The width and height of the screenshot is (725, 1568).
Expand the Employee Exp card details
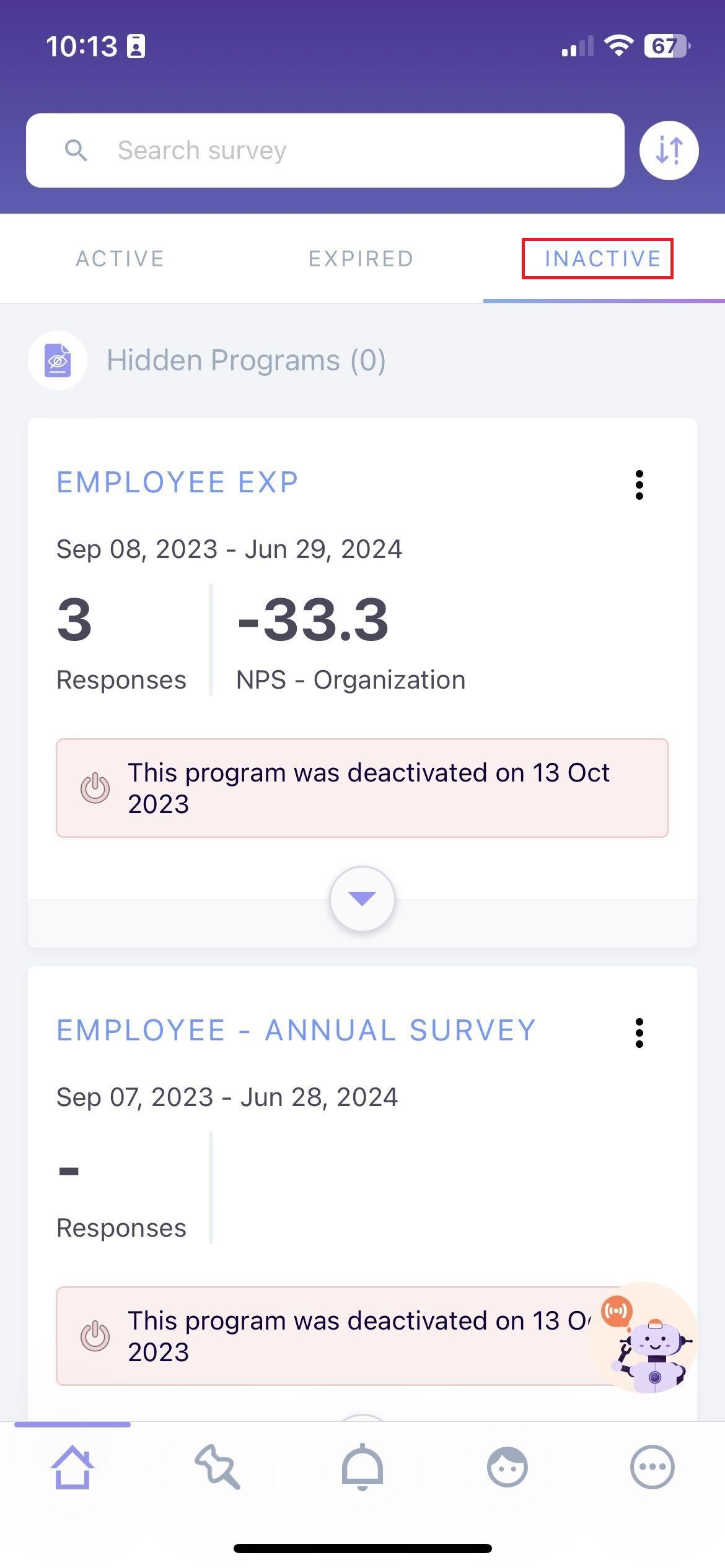[x=362, y=898]
